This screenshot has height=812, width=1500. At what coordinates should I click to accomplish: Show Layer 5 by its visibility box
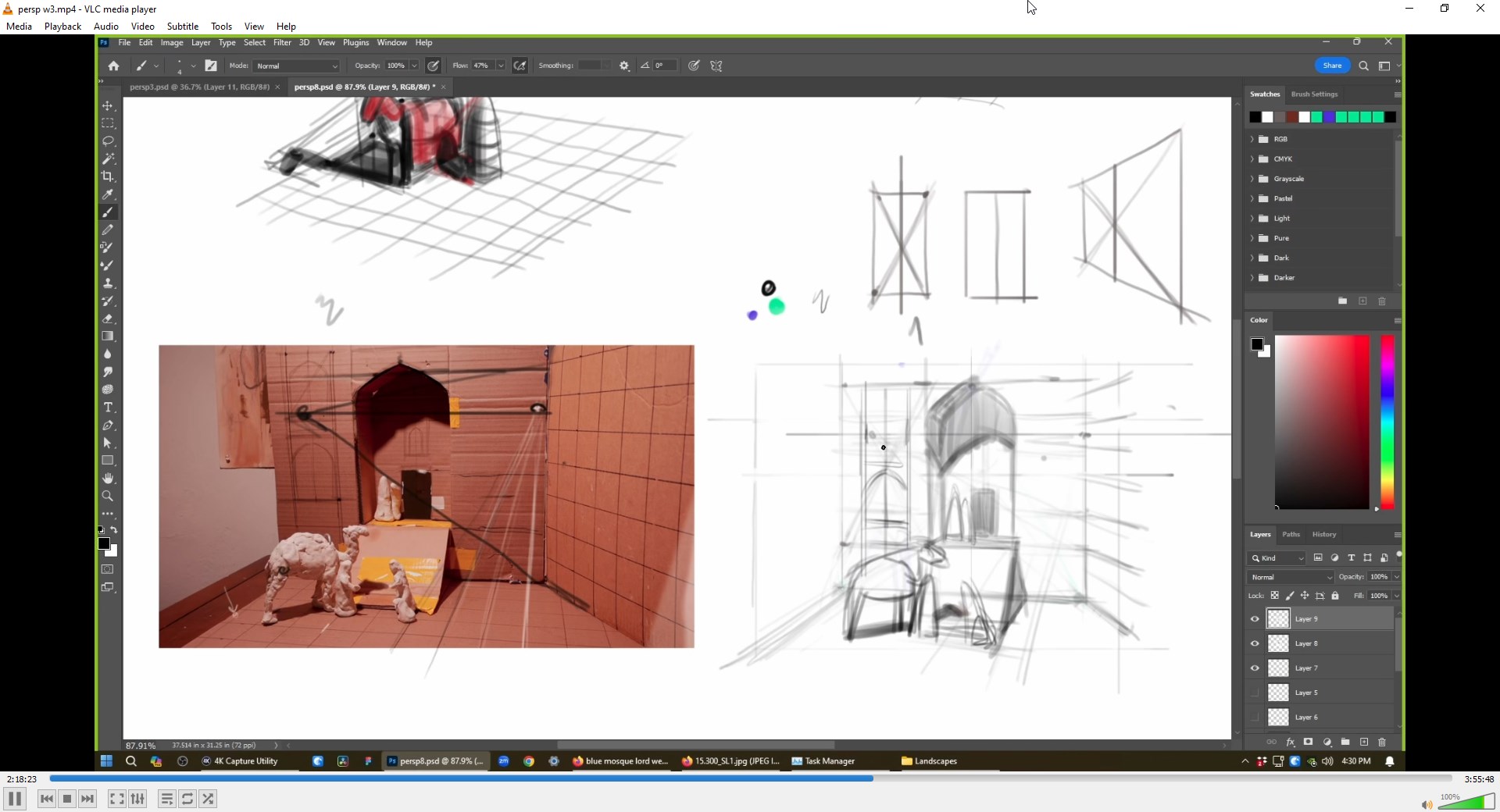[1255, 693]
